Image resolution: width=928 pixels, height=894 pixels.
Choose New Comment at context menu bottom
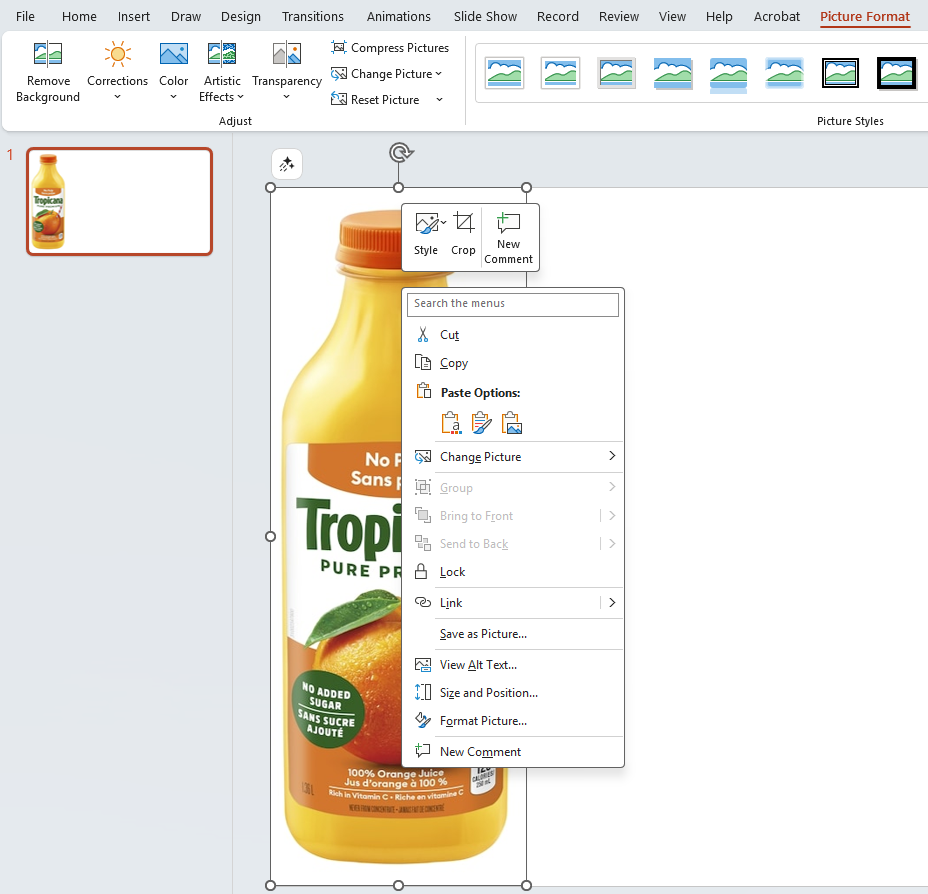513,752
